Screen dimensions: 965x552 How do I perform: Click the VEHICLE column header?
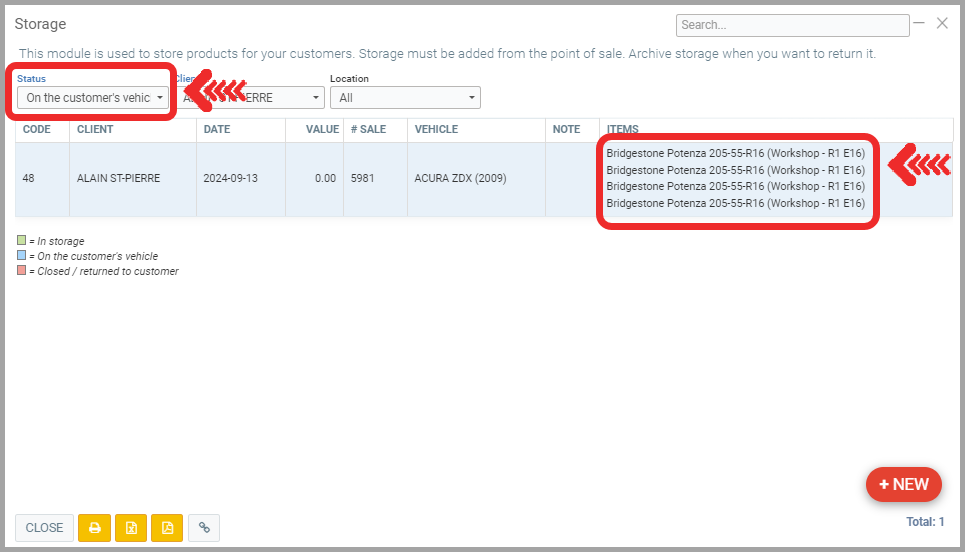point(436,130)
